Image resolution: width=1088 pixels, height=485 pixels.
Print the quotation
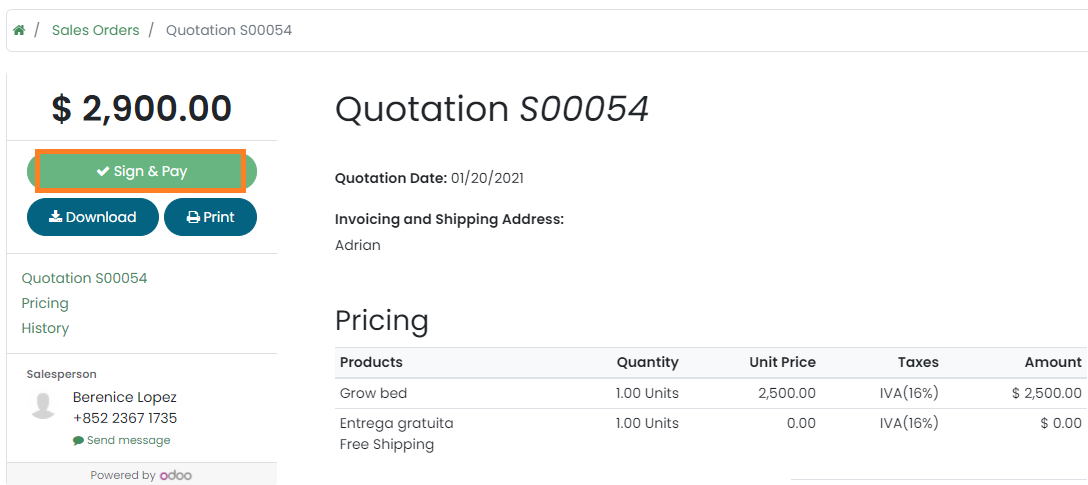pos(210,217)
